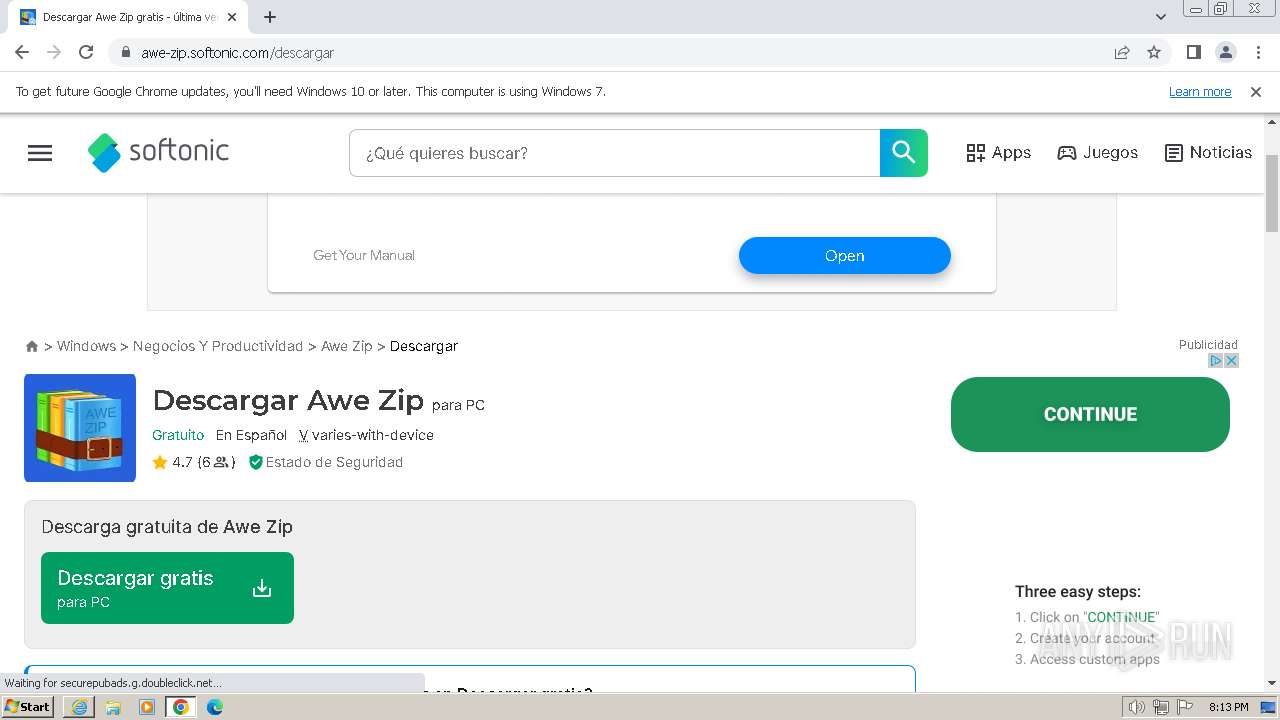Open the Noticias section
The height and width of the screenshot is (720, 1280).
coord(1208,153)
